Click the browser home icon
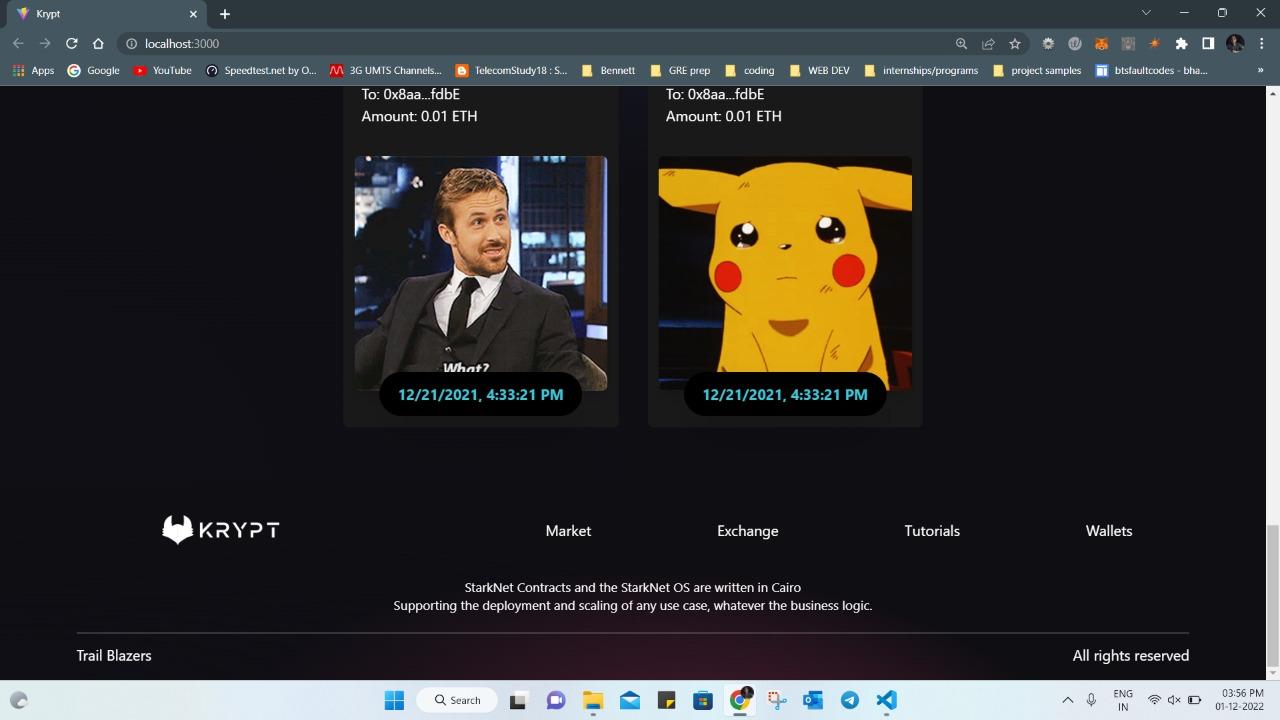Screen dimensions: 1280x720 tap(98, 44)
